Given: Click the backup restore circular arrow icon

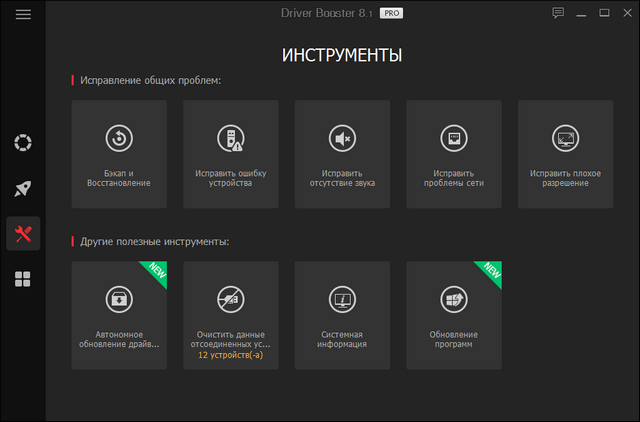Looking at the screenshot, I should [119, 138].
